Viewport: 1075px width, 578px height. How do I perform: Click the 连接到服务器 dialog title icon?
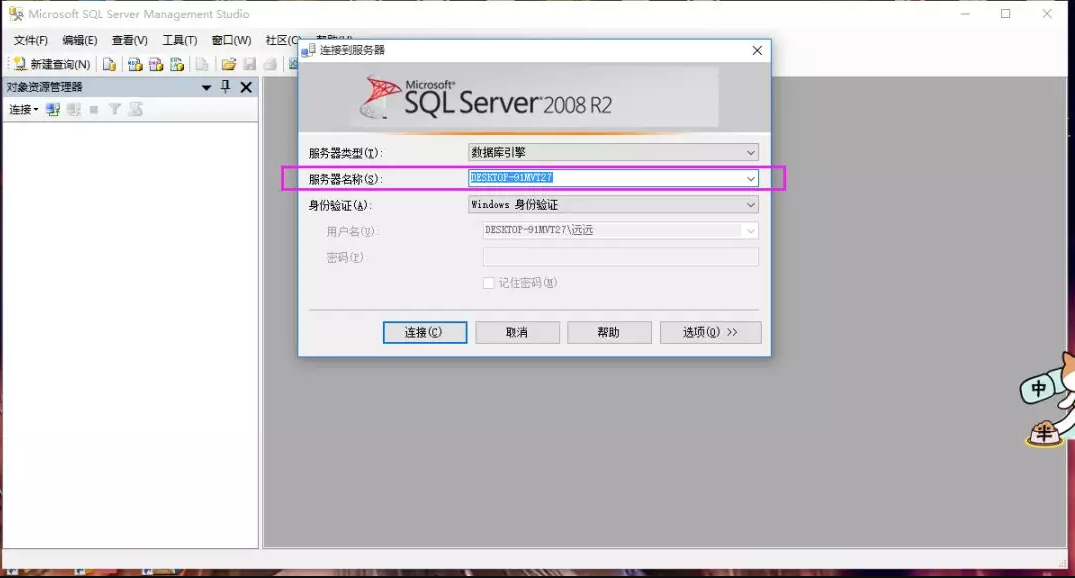pyautogui.click(x=308, y=50)
